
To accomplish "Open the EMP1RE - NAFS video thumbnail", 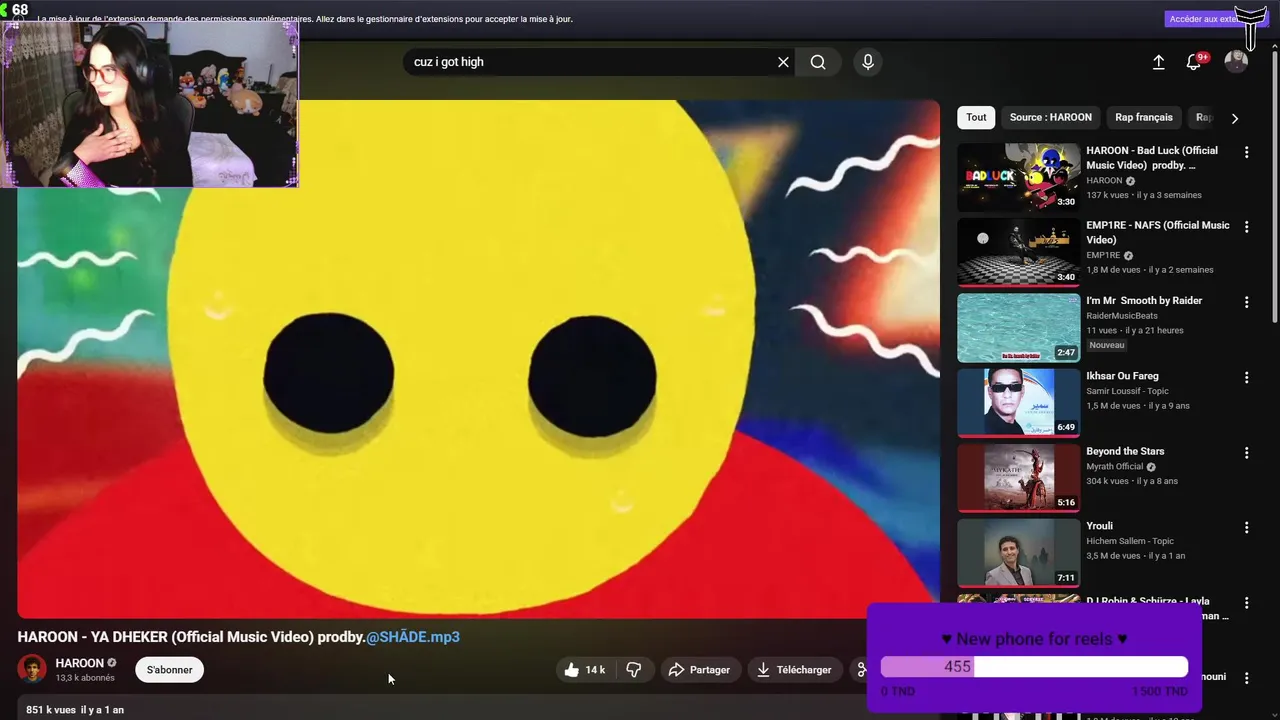I will 1018,252.
